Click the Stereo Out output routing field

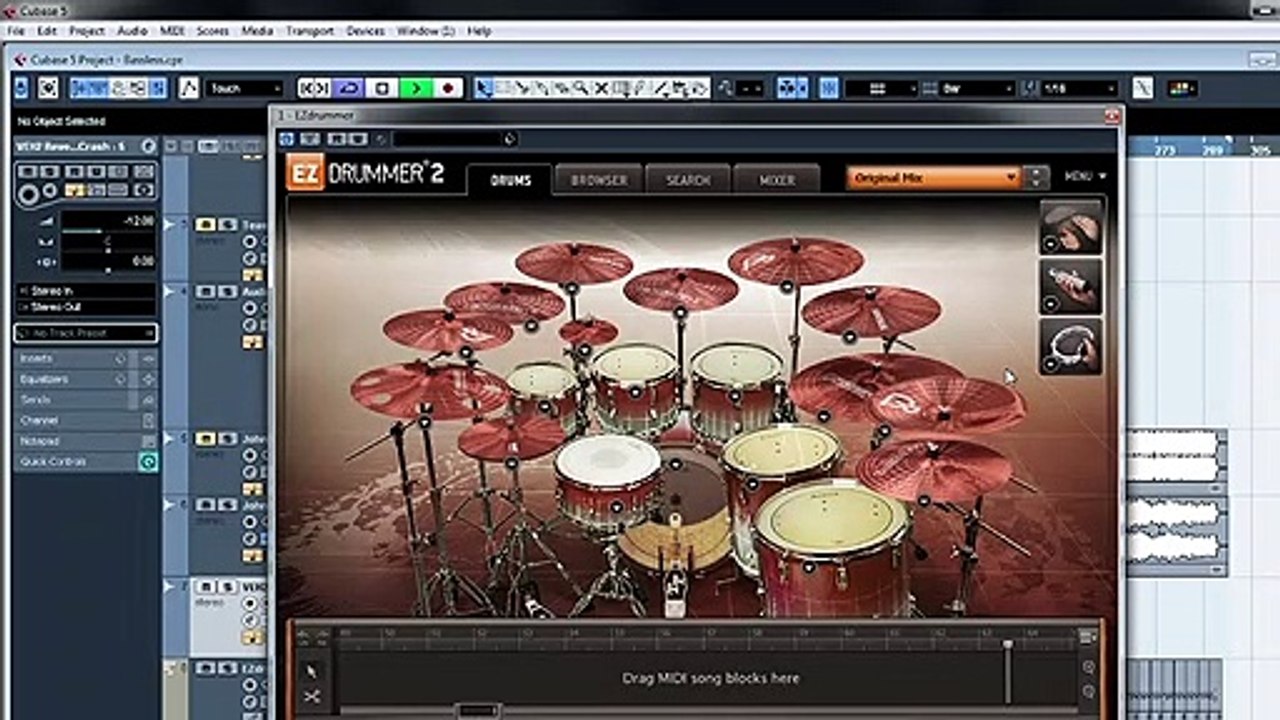click(x=86, y=307)
